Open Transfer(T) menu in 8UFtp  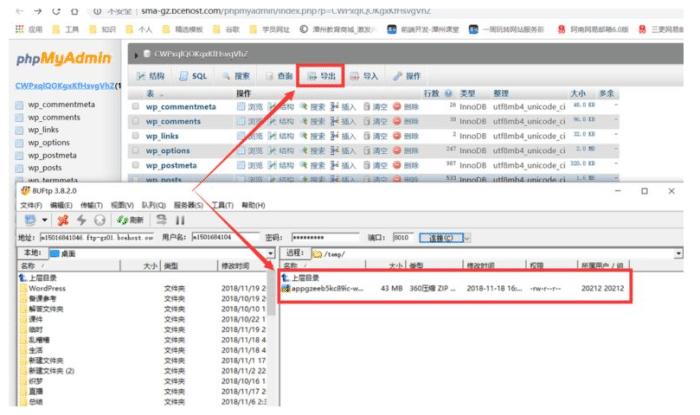pyautogui.click(x=91, y=205)
